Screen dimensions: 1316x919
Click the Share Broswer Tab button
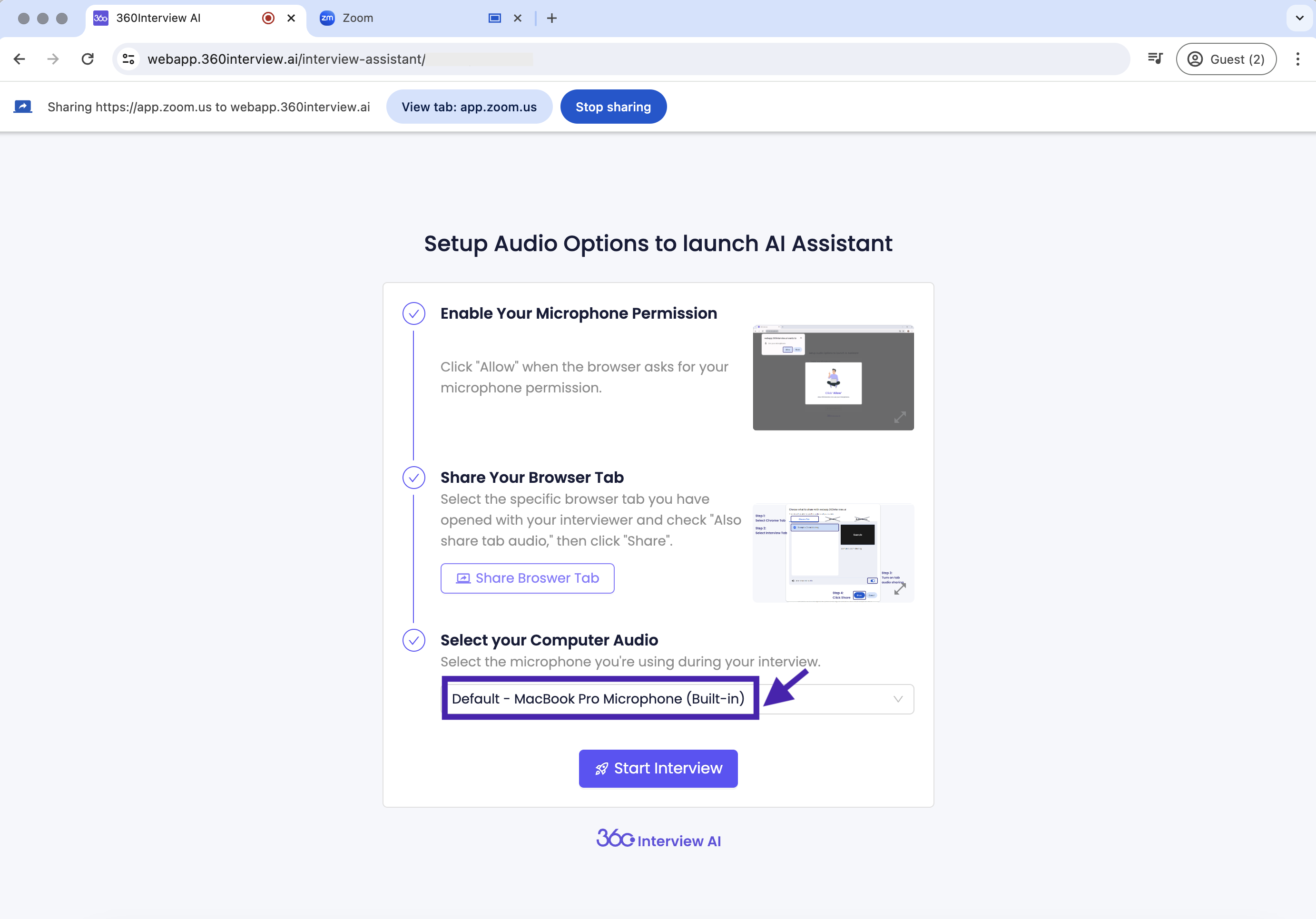[x=527, y=578]
